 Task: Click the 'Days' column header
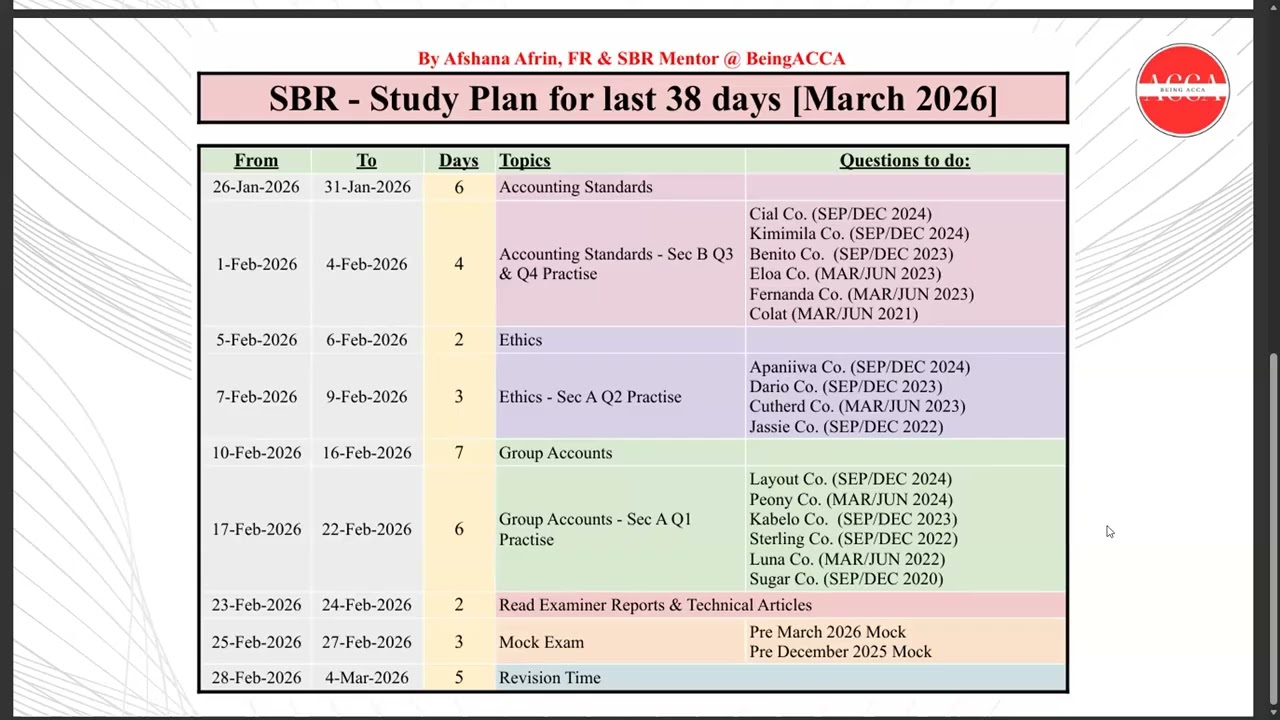coord(459,160)
